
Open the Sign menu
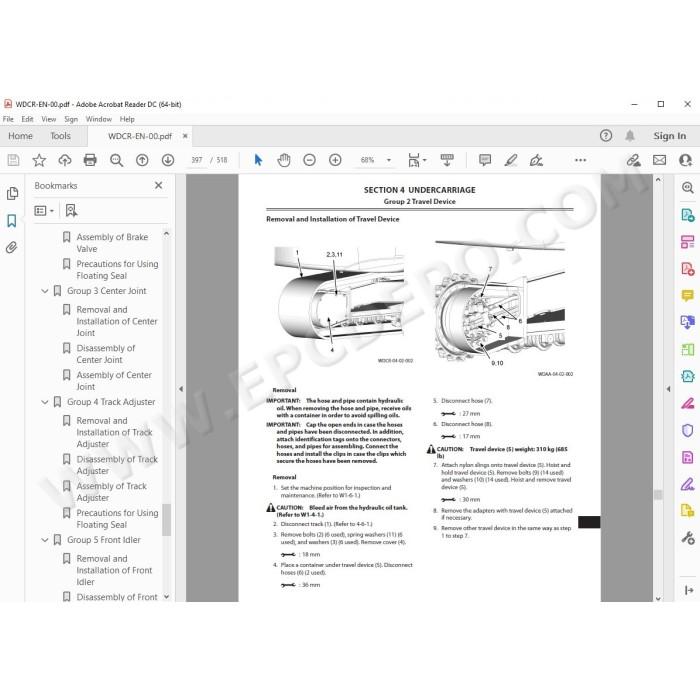coord(71,119)
